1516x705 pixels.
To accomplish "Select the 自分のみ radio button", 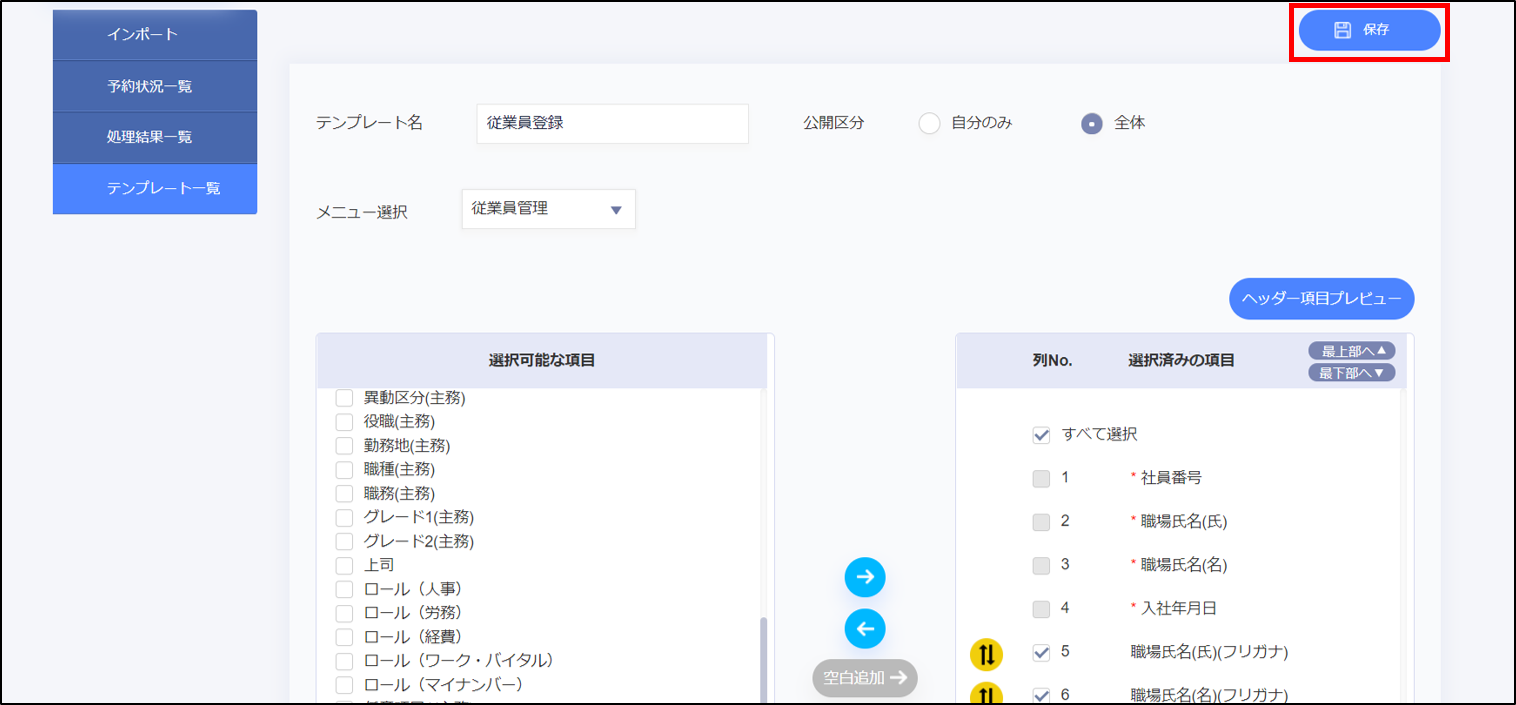I will coord(929,124).
